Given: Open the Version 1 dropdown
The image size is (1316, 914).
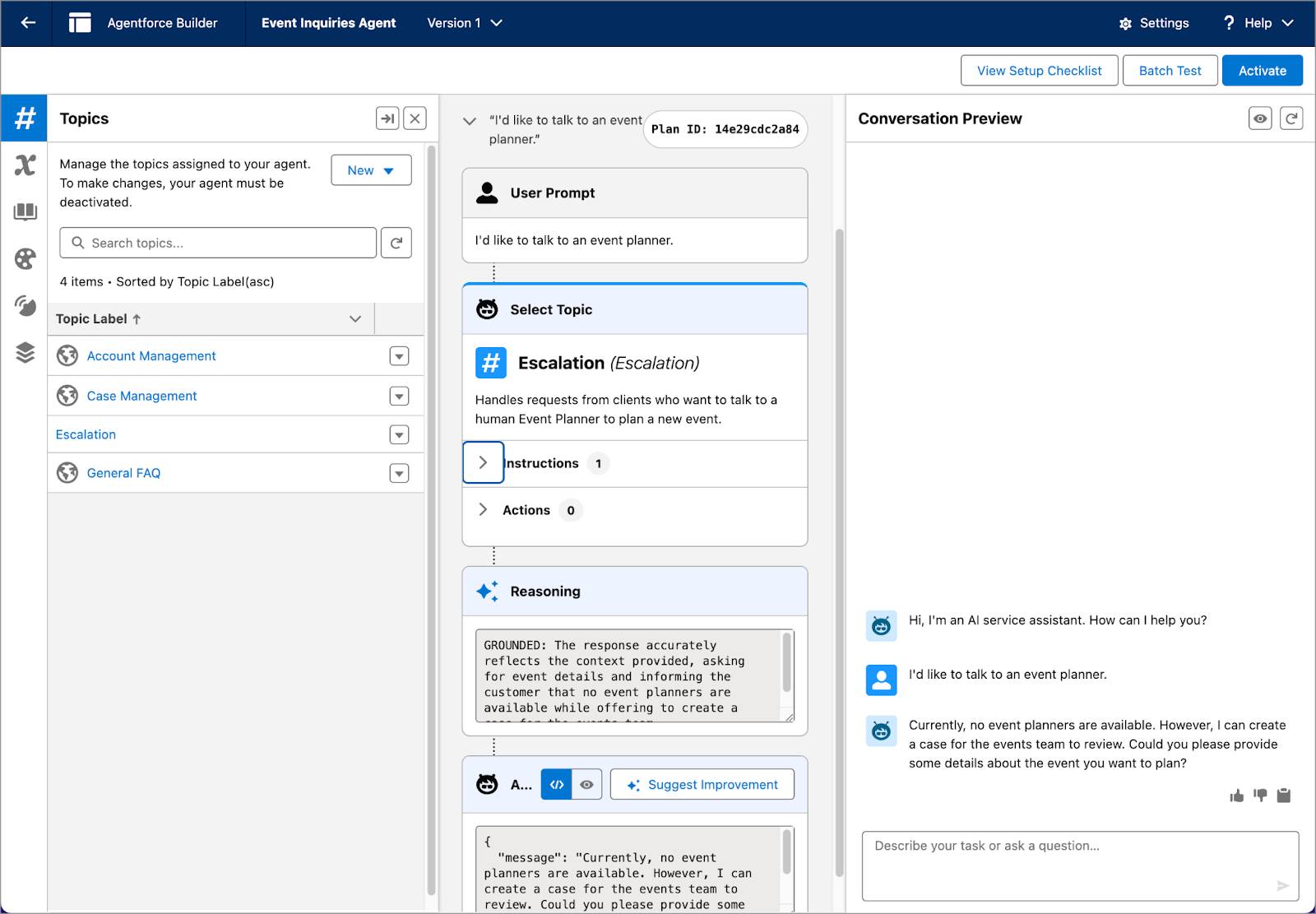Looking at the screenshot, I should coord(465,23).
